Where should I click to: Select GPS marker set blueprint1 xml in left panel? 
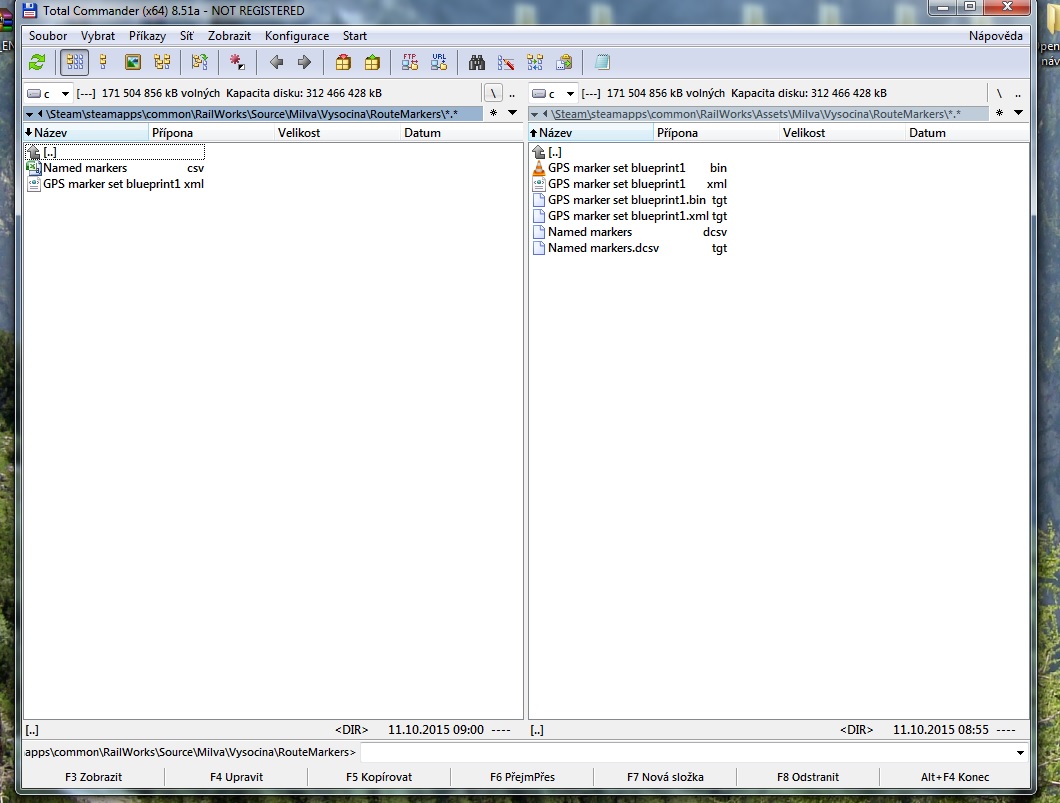pyautogui.click(x=115, y=184)
